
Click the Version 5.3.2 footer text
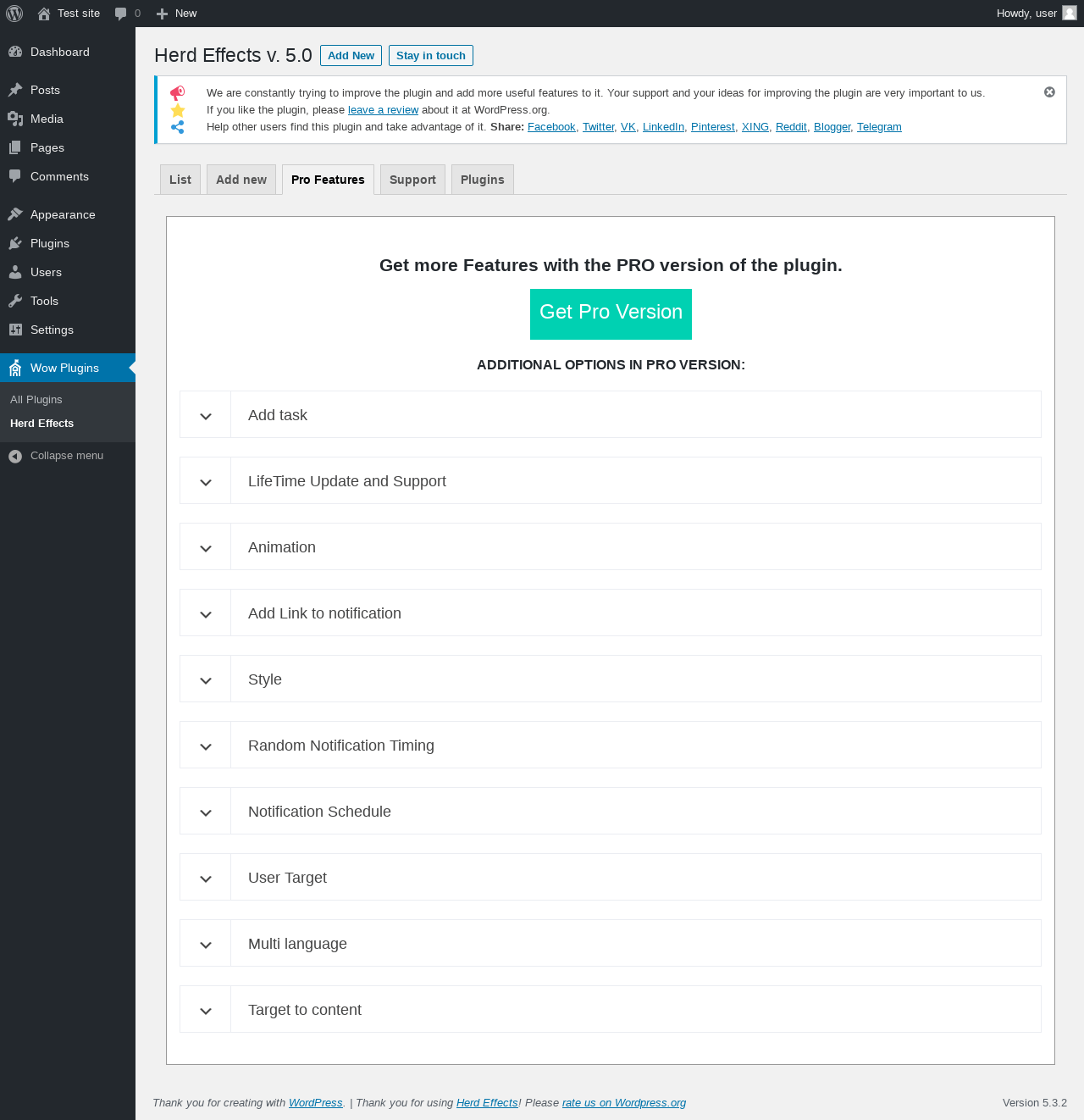1035,1103
